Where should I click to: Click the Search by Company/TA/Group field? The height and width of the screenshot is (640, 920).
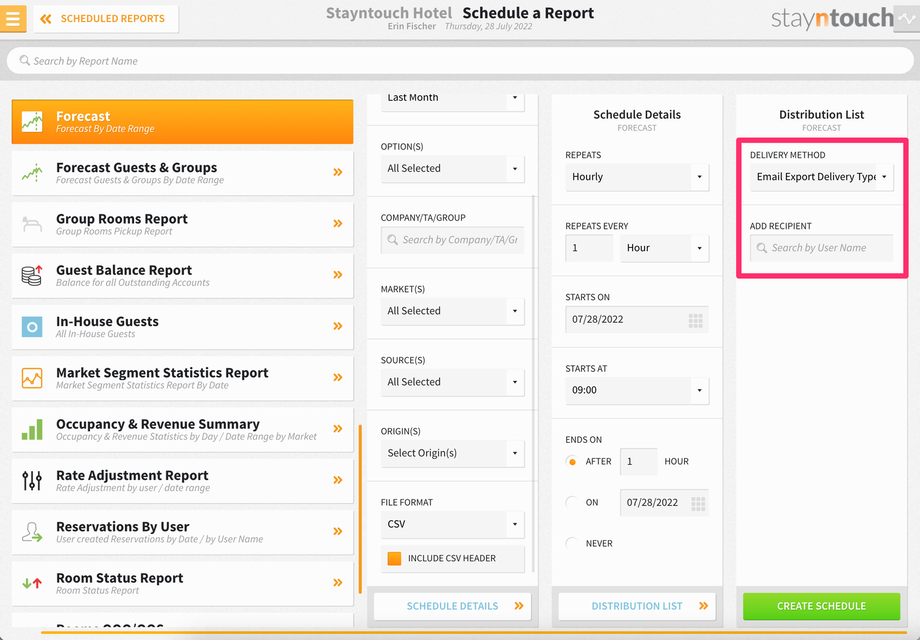[x=452, y=240]
